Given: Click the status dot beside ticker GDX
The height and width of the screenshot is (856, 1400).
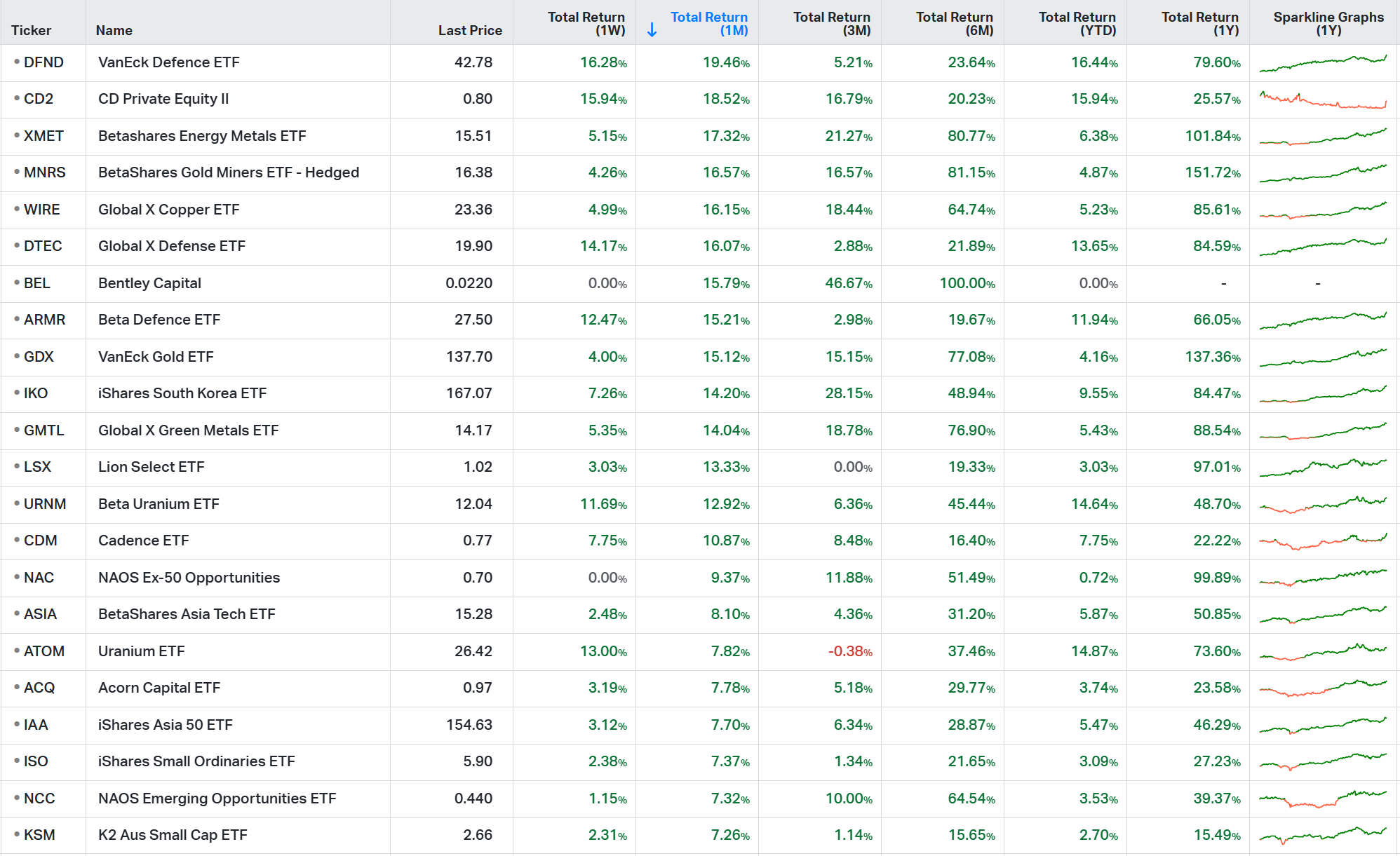Looking at the screenshot, I should click(x=15, y=358).
